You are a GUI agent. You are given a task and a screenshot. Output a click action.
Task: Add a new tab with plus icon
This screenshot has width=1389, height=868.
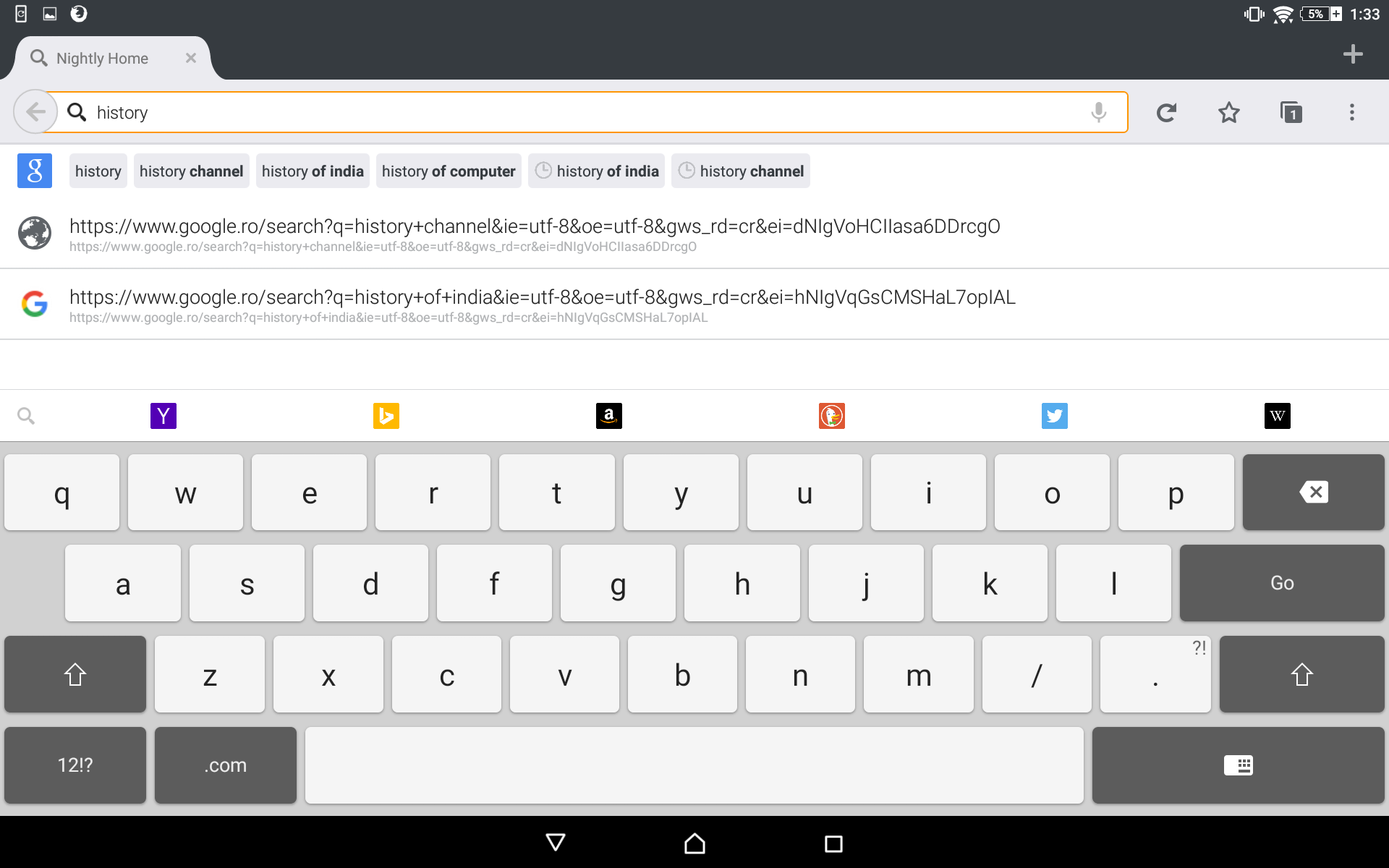tap(1352, 54)
